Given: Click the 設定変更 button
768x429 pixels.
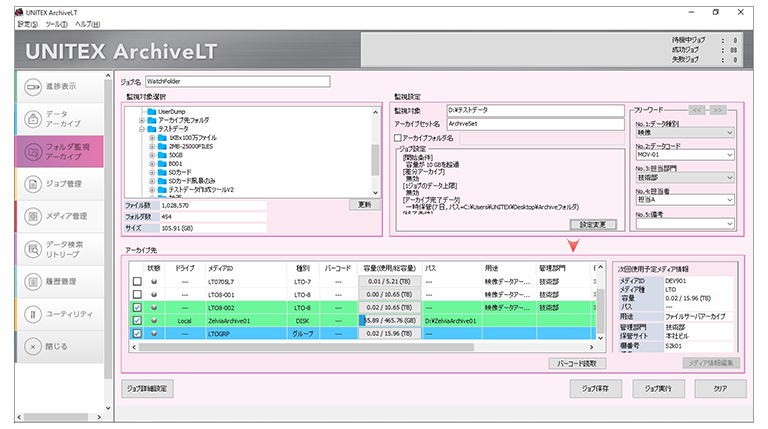Looking at the screenshot, I should tap(599, 224).
